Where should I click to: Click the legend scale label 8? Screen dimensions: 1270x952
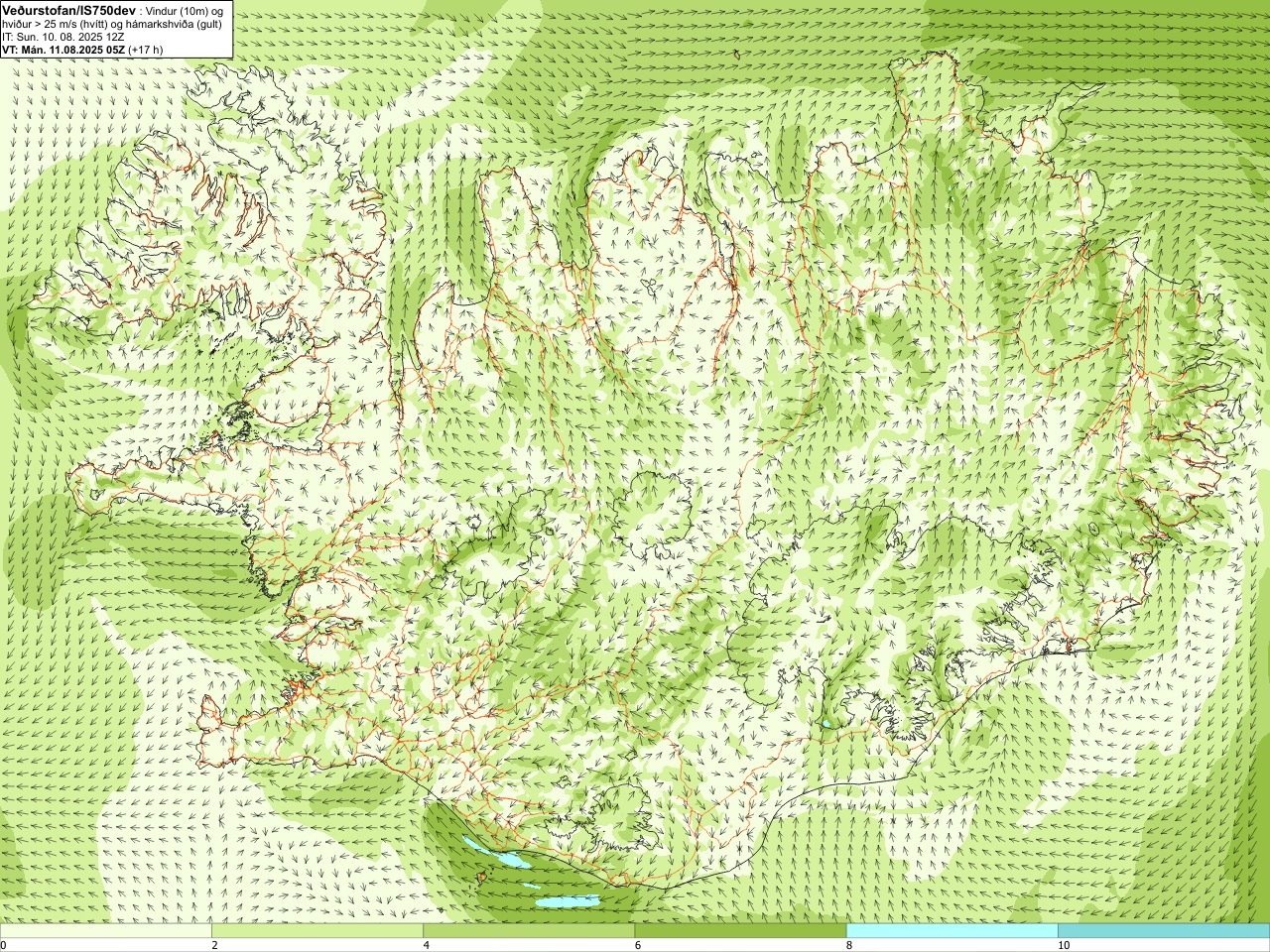pyautogui.click(x=849, y=945)
